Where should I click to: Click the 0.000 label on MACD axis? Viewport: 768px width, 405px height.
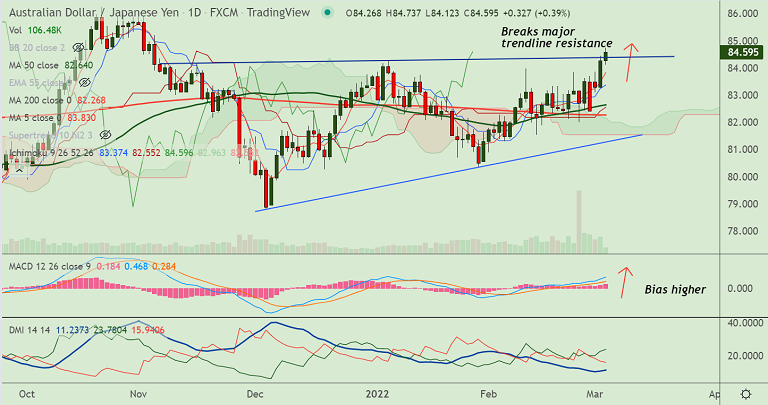pos(740,288)
